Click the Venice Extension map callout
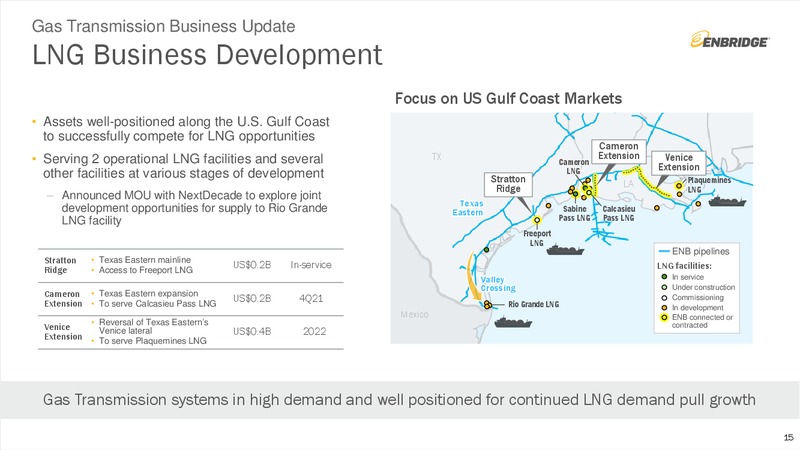 (x=679, y=162)
